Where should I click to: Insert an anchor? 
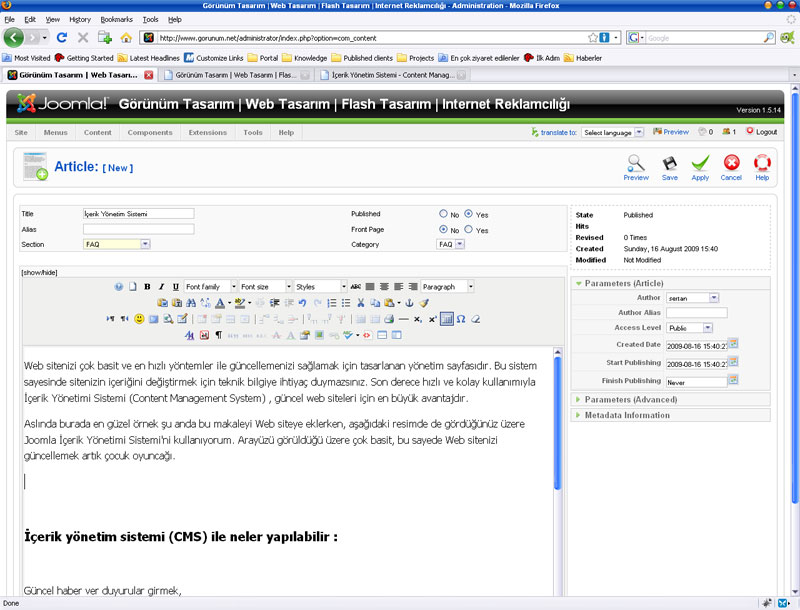(x=409, y=303)
